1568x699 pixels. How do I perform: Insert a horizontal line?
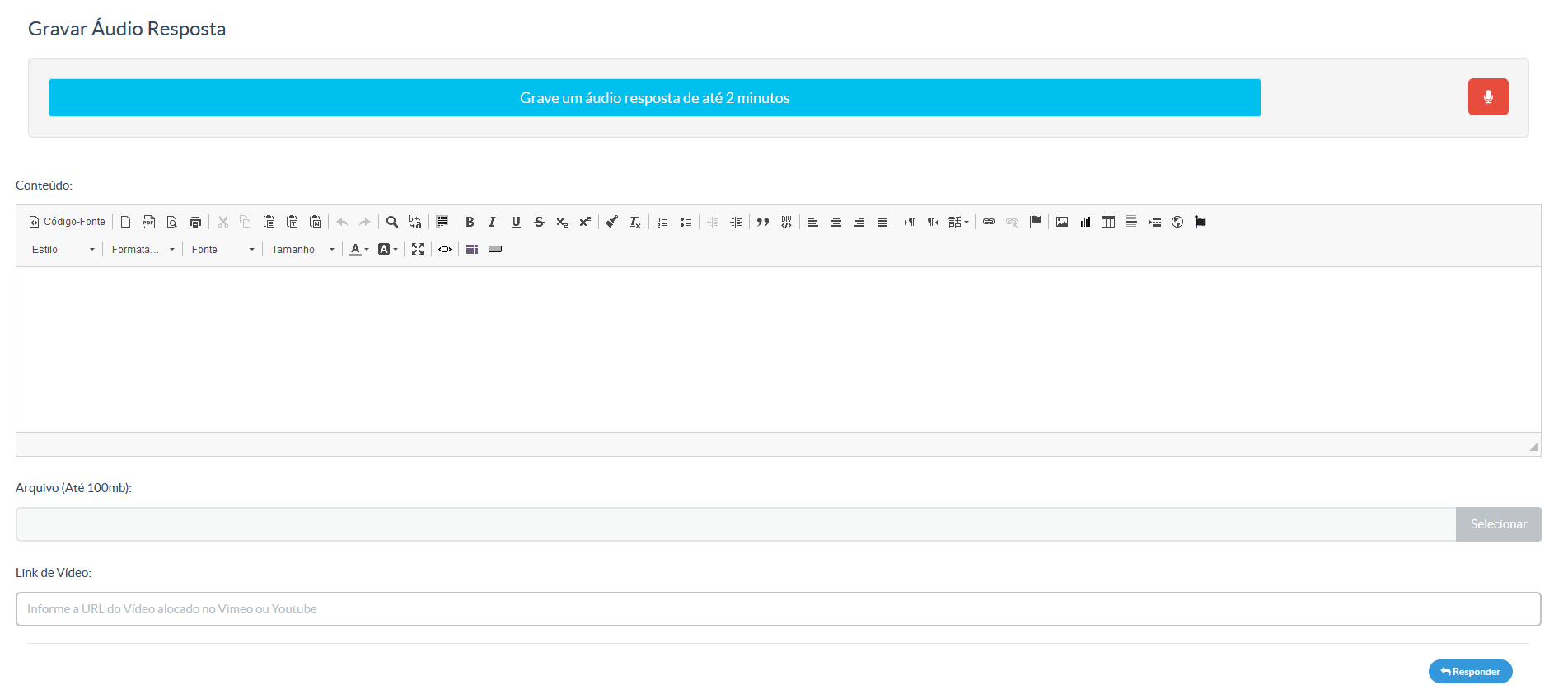pyautogui.click(x=1131, y=222)
